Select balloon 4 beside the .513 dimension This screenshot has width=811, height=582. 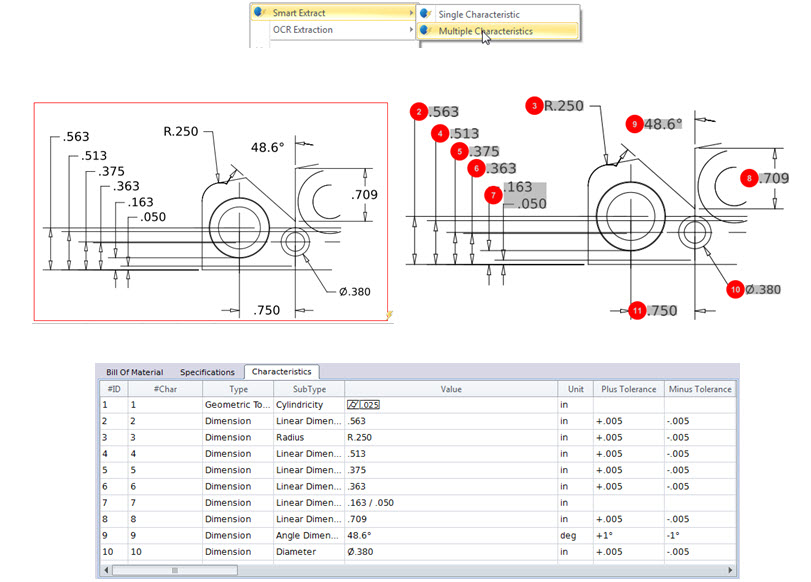[x=440, y=132]
